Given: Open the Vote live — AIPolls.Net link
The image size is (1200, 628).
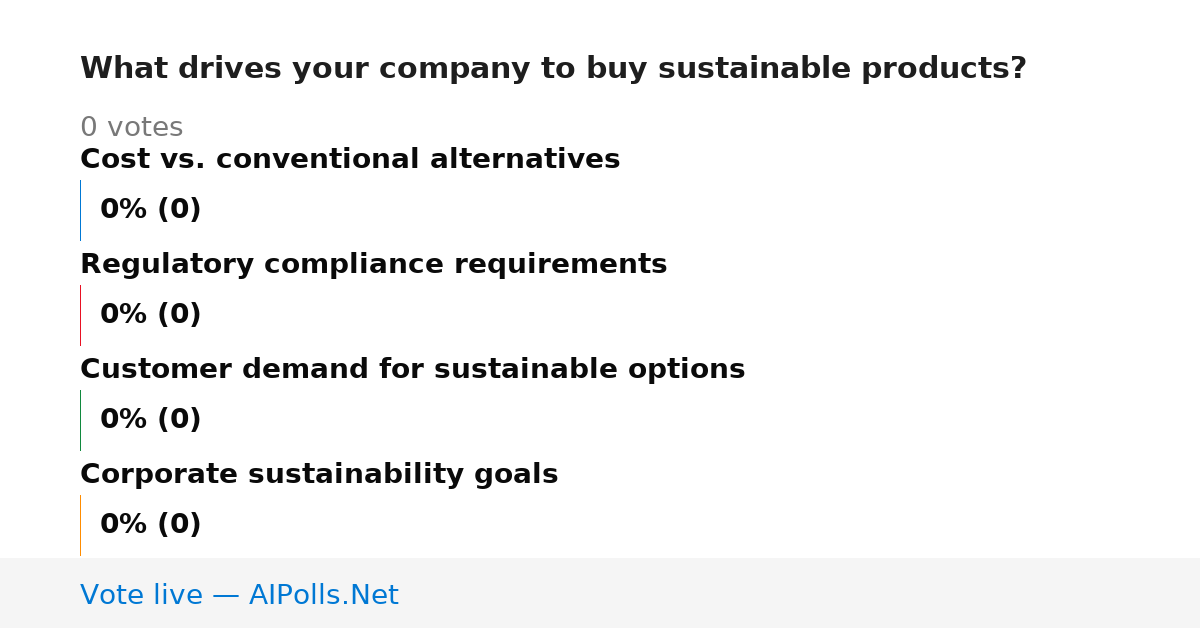Looking at the screenshot, I should click(x=239, y=595).
